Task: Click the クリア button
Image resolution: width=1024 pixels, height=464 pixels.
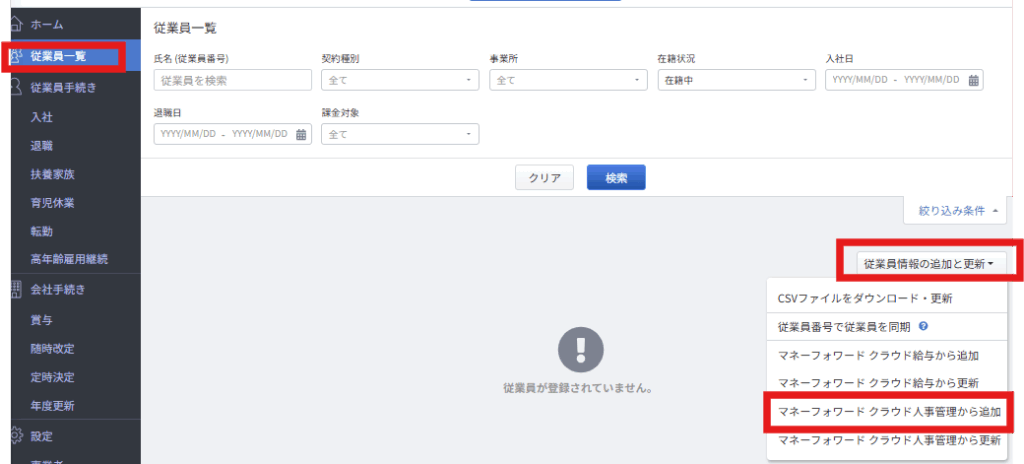Action: tap(544, 178)
